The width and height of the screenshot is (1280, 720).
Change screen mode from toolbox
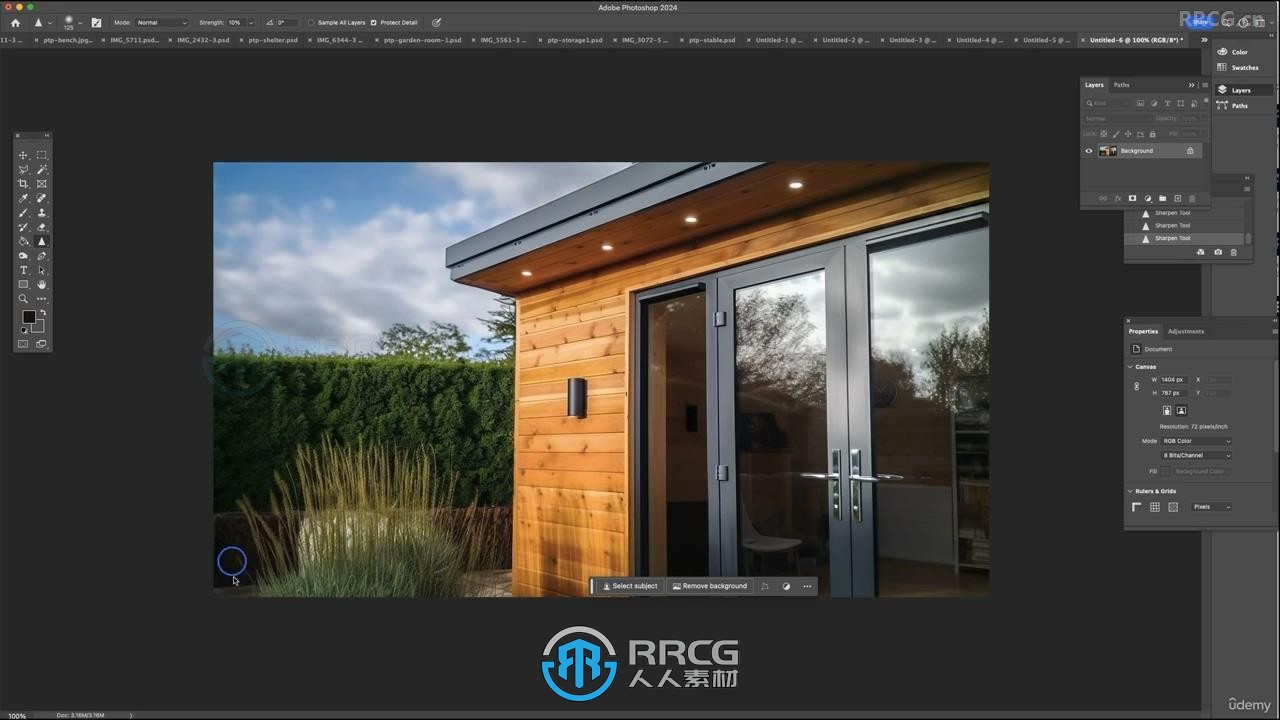[41, 344]
